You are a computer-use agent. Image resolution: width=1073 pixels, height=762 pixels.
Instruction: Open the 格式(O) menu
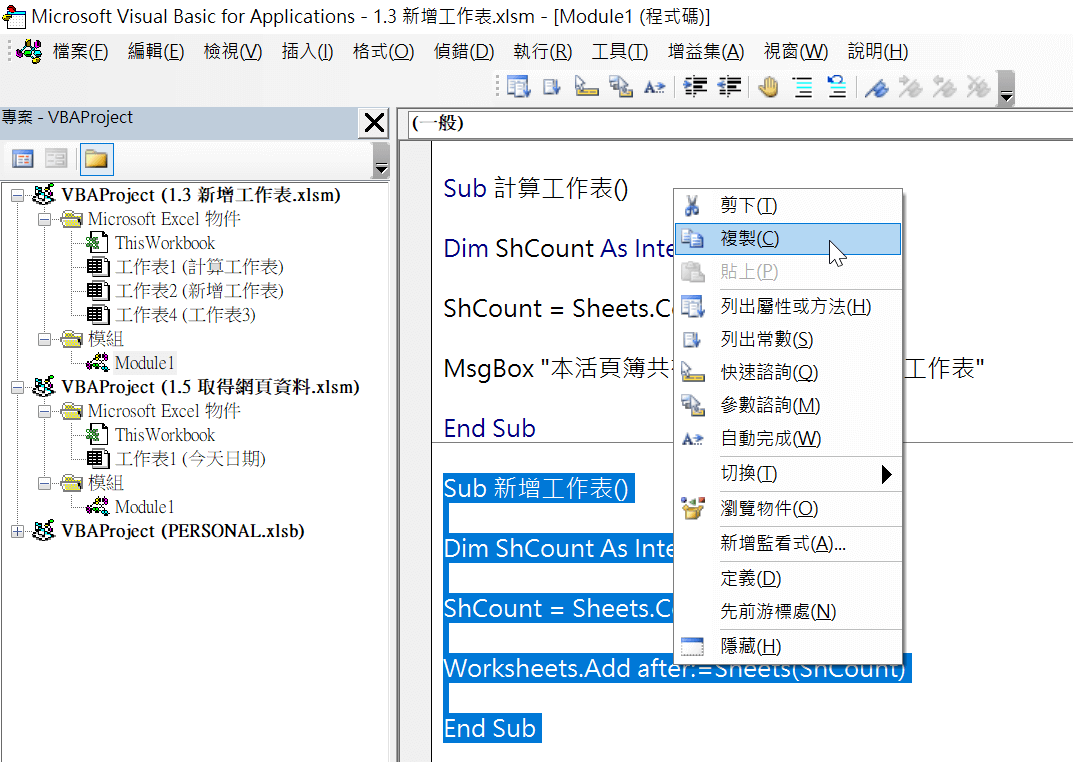coord(383,51)
